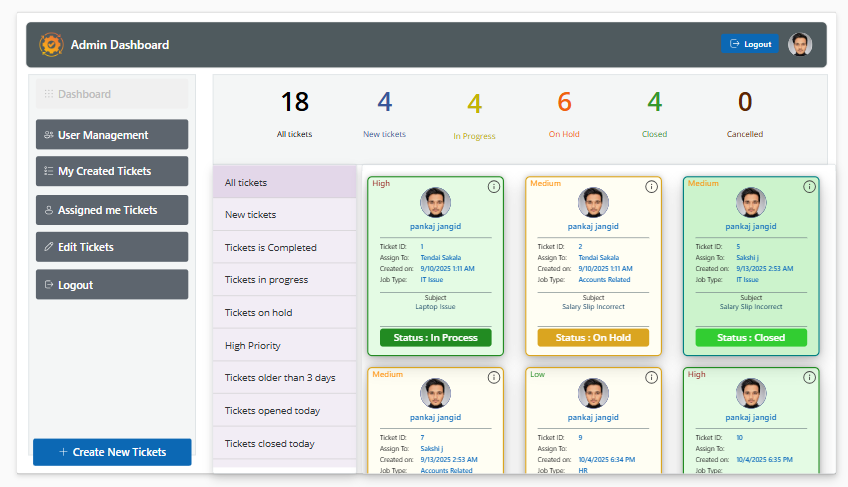Image resolution: width=848 pixels, height=487 pixels.
Task: Open the Dashboard sidebar item
Action: pyautogui.click(x=112, y=94)
